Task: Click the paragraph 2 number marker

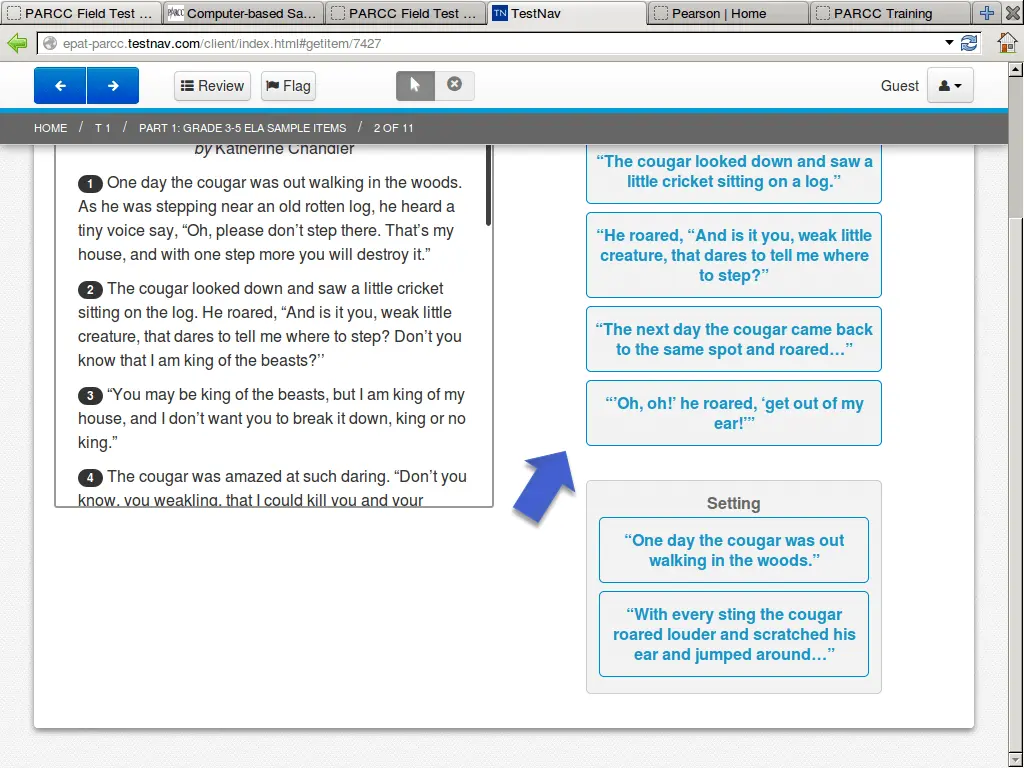Action: [x=90, y=289]
